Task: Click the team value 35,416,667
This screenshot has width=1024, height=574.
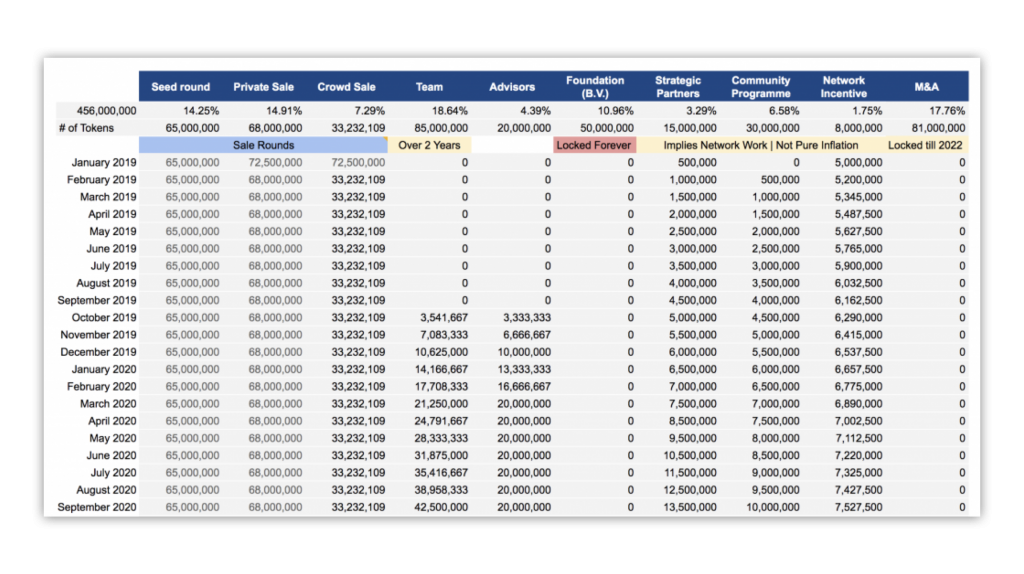Action: (441, 473)
